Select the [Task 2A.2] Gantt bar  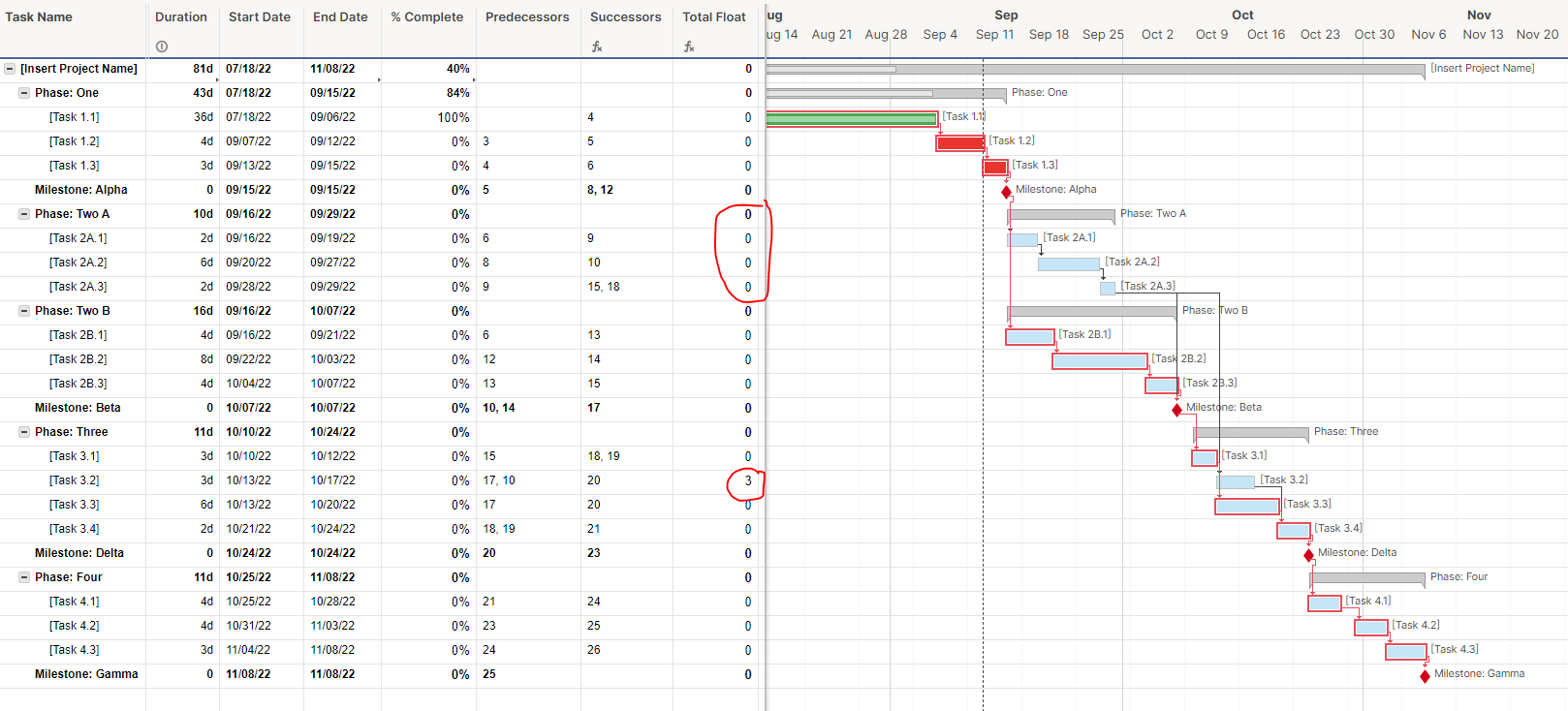coord(1069,264)
